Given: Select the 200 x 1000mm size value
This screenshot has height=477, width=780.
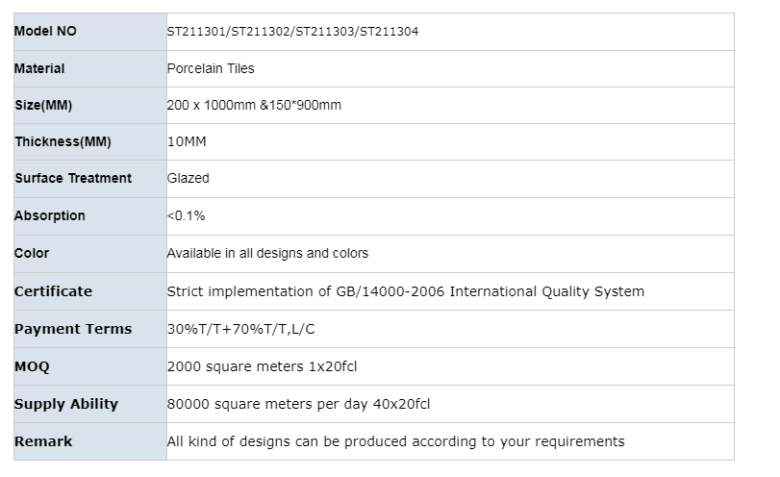Looking at the screenshot, I should (255, 106).
